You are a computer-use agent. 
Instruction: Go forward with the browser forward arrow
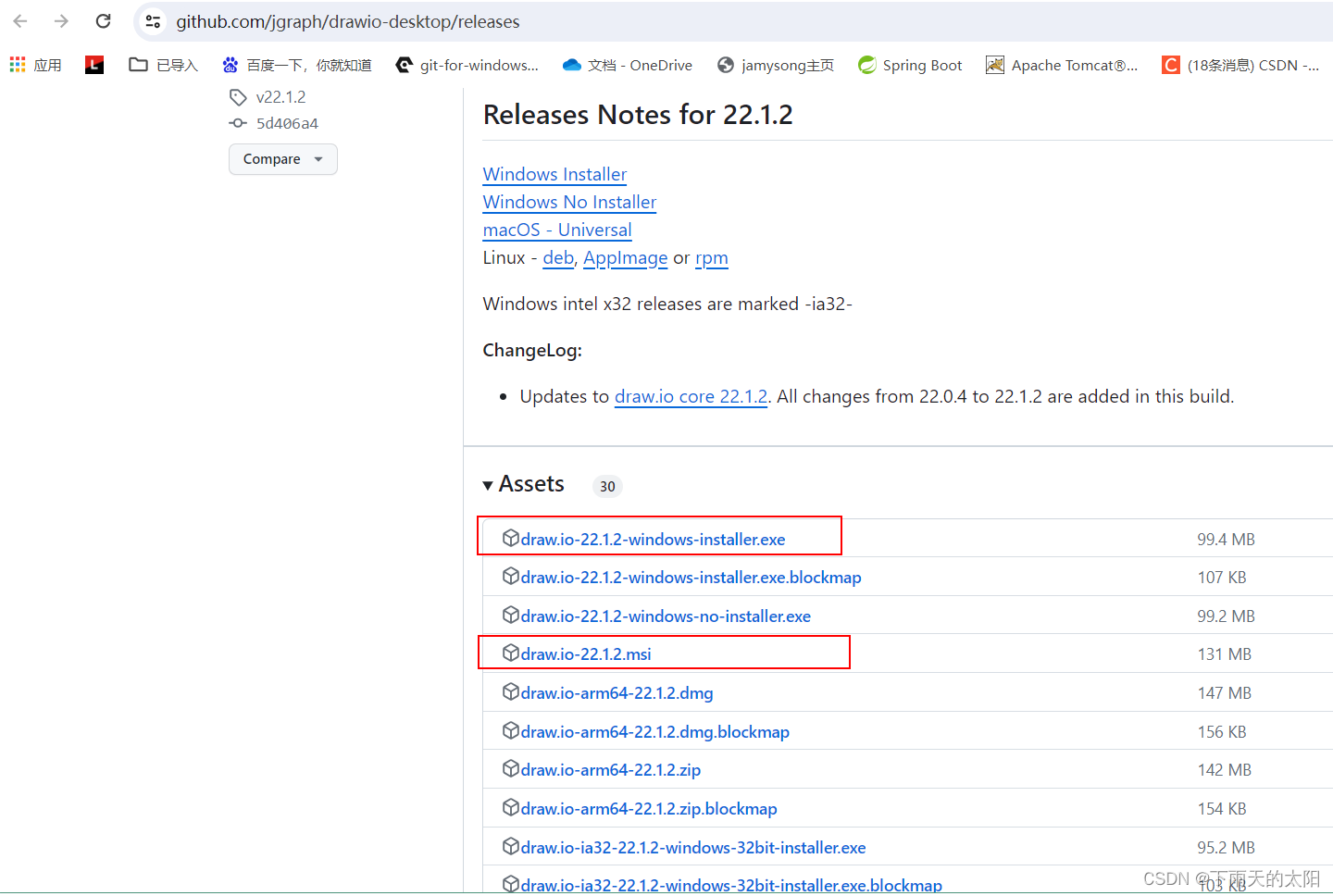coord(61,20)
